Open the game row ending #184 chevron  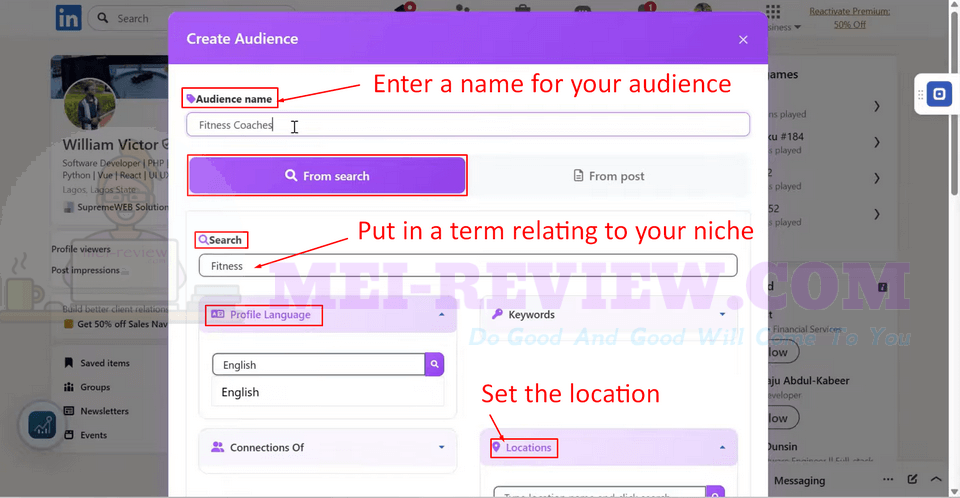tap(877, 143)
